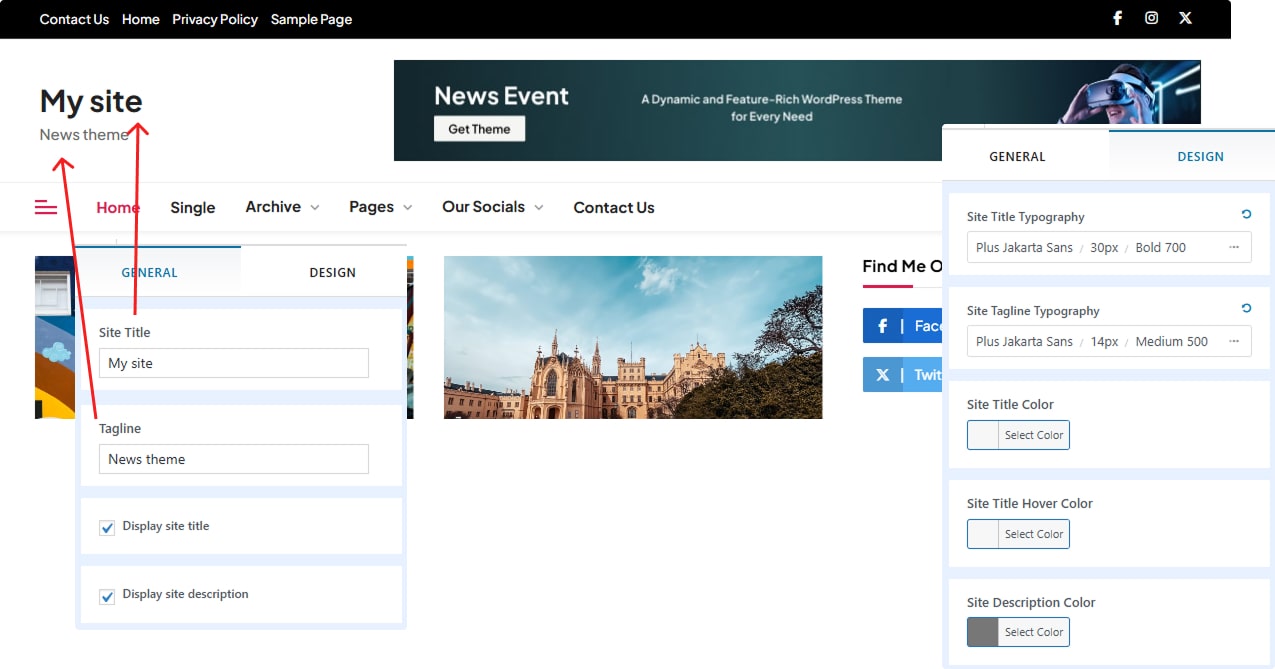This screenshot has width=1275, height=669.
Task: Open Site Tagline Typography ellipsis options
Action: point(1234,341)
